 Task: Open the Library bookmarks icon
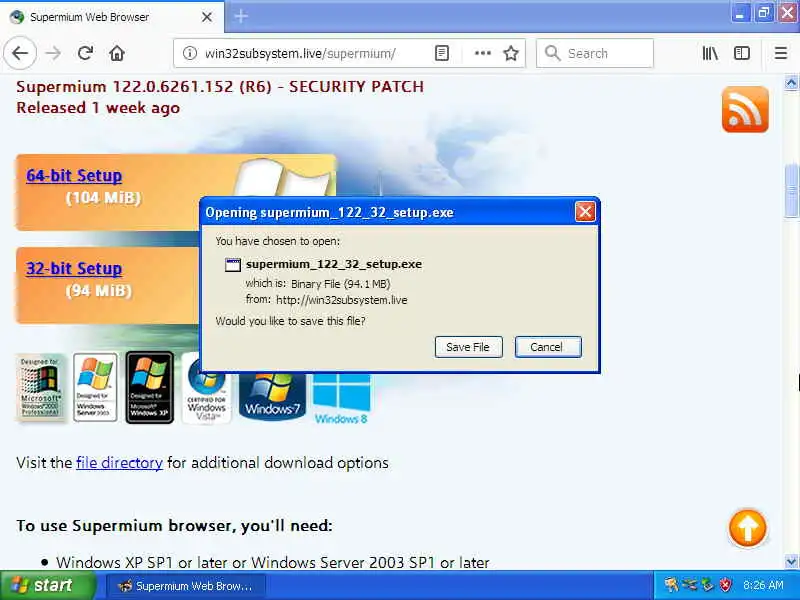[710, 53]
